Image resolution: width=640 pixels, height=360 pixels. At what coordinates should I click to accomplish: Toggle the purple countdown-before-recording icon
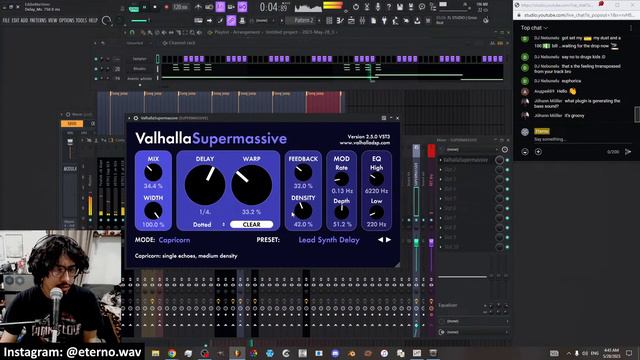(220, 7)
